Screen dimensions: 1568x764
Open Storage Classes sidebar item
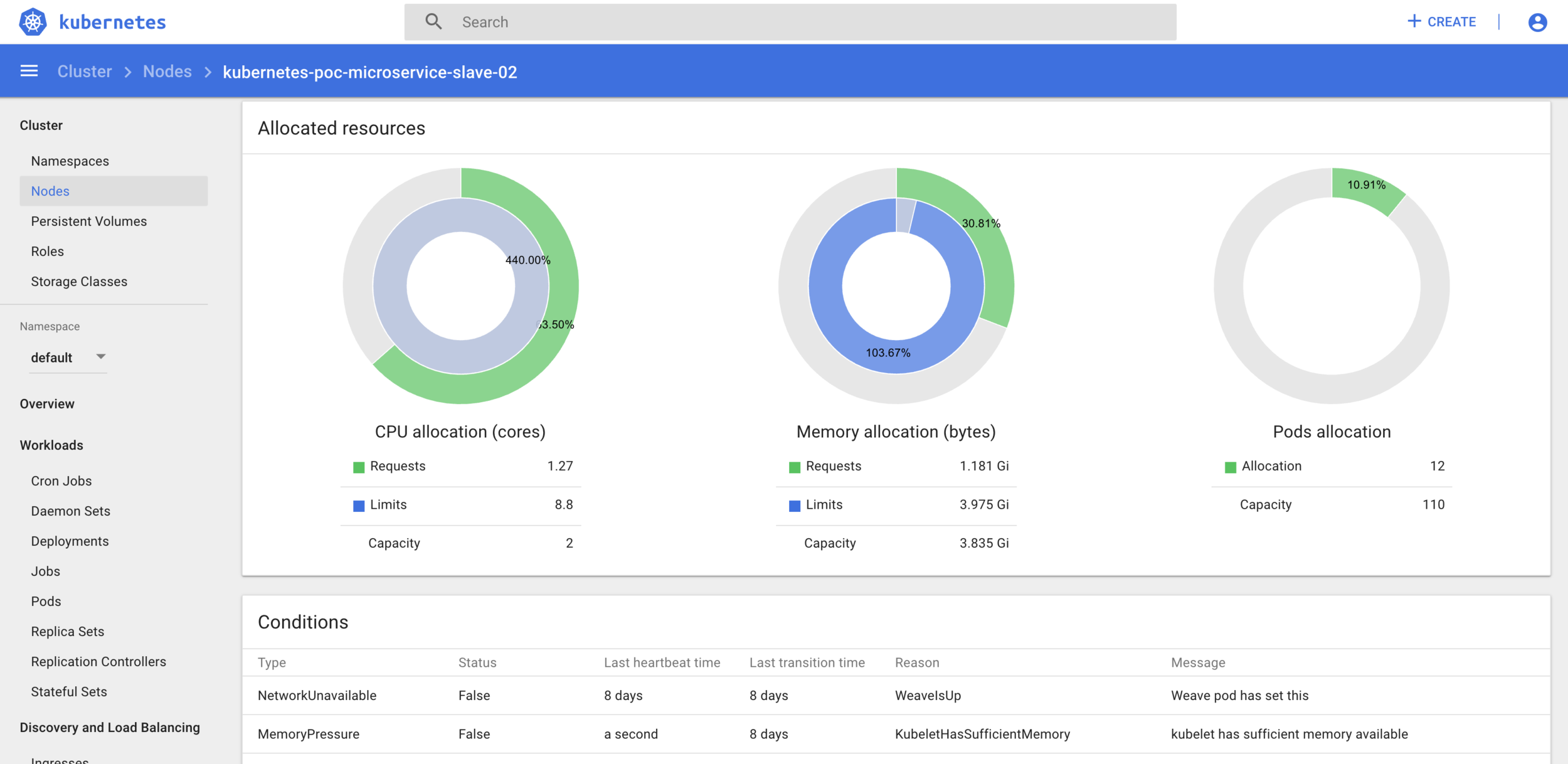79,282
